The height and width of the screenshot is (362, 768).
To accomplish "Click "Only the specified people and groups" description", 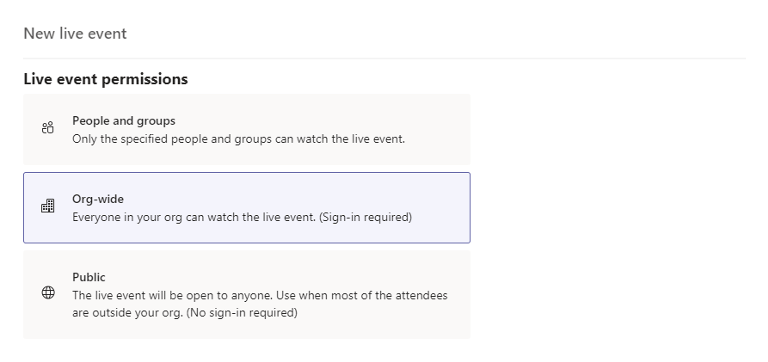I will pos(239,139).
